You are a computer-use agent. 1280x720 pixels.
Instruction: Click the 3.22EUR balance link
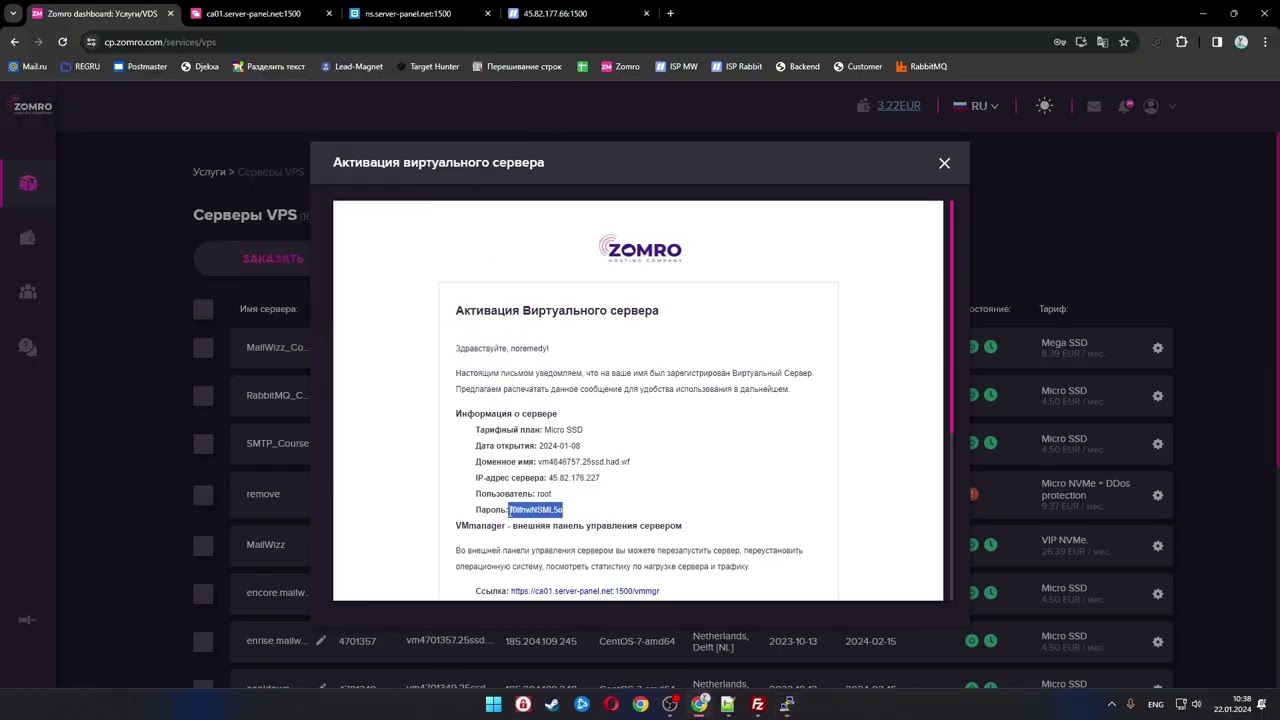click(899, 106)
